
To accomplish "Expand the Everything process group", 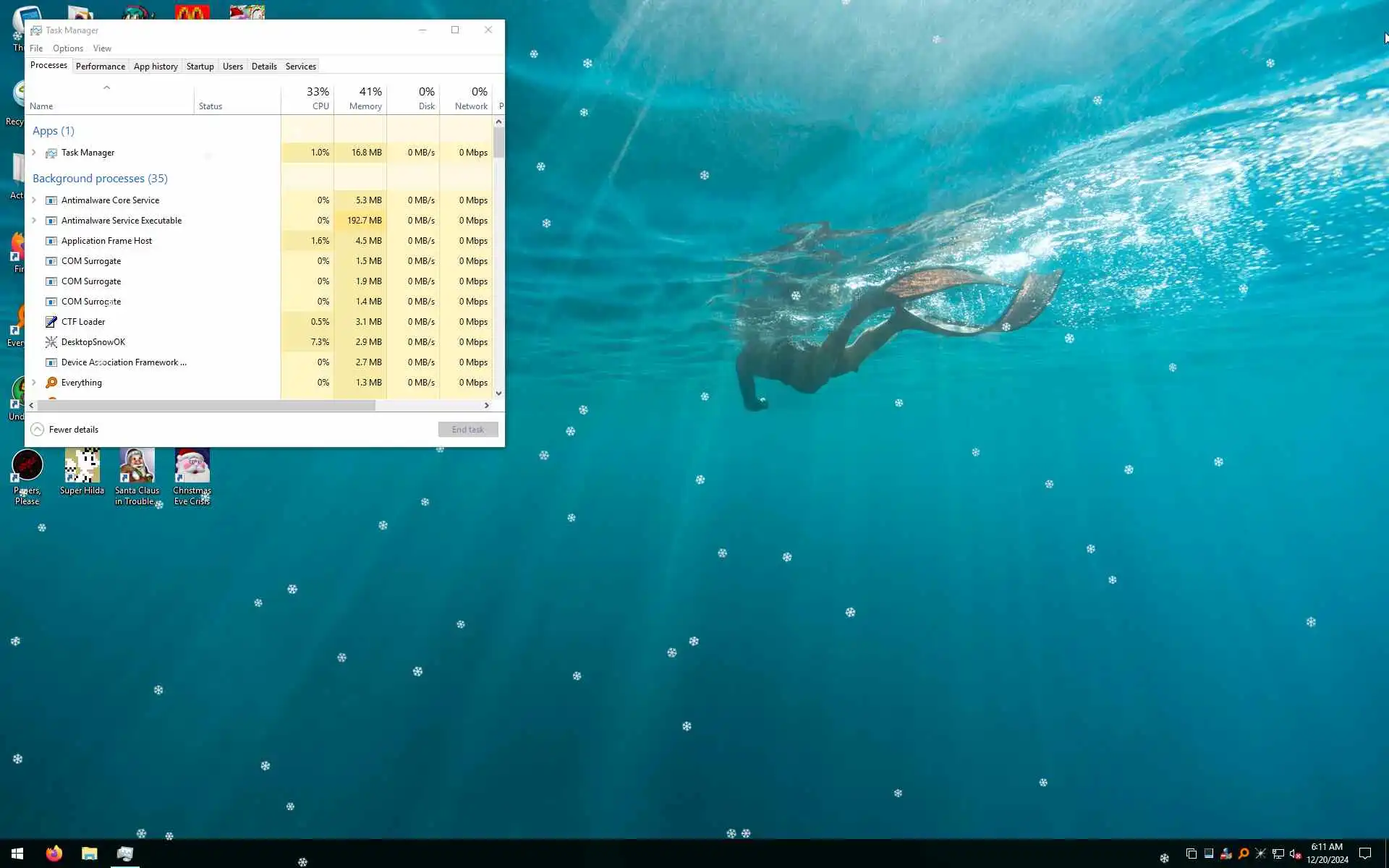I will [34, 383].
